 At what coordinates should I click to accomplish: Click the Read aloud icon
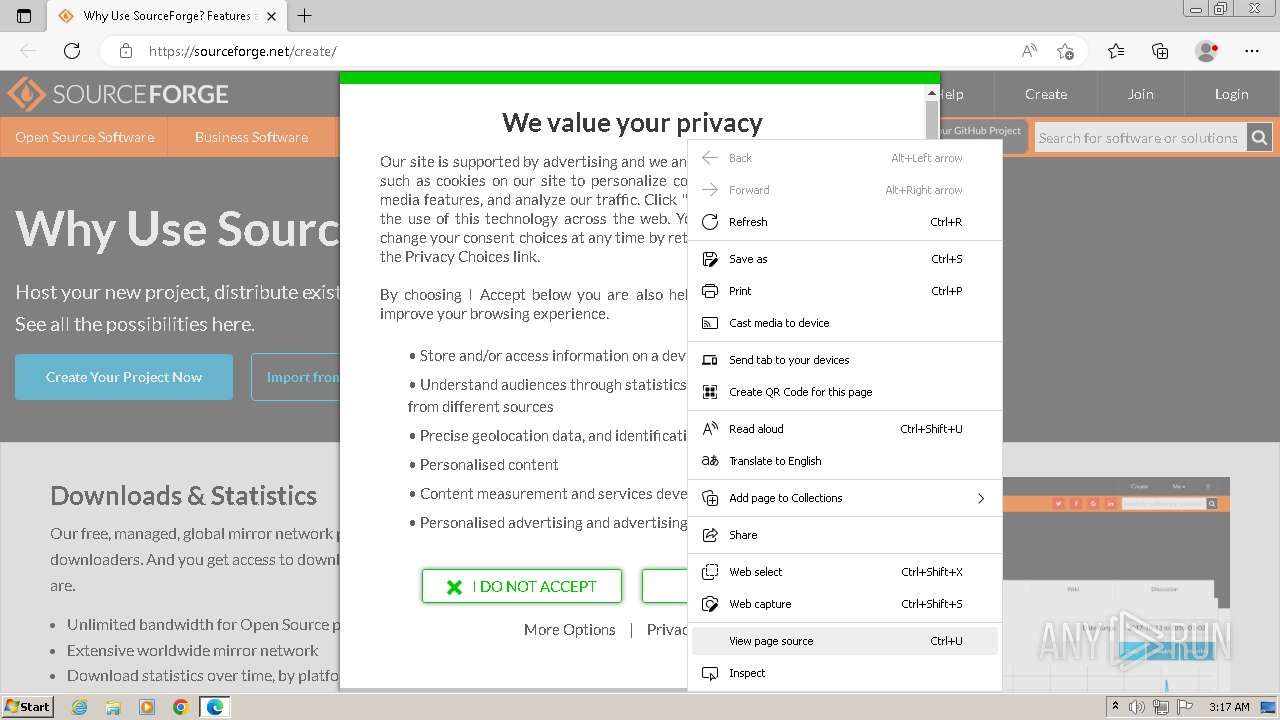tap(710, 429)
